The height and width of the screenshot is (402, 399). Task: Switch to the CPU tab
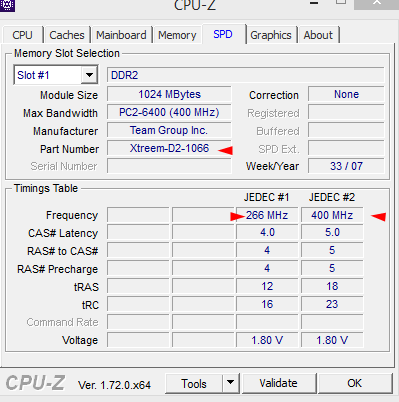coord(23,35)
